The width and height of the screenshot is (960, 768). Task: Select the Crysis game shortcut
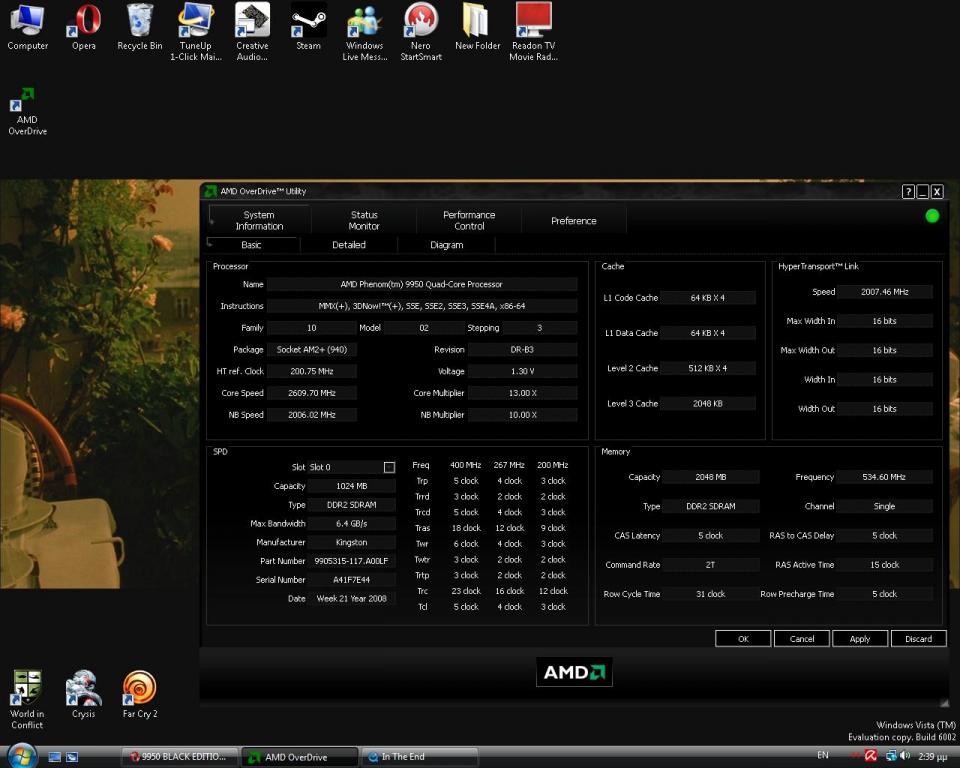[x=84, y=695]
